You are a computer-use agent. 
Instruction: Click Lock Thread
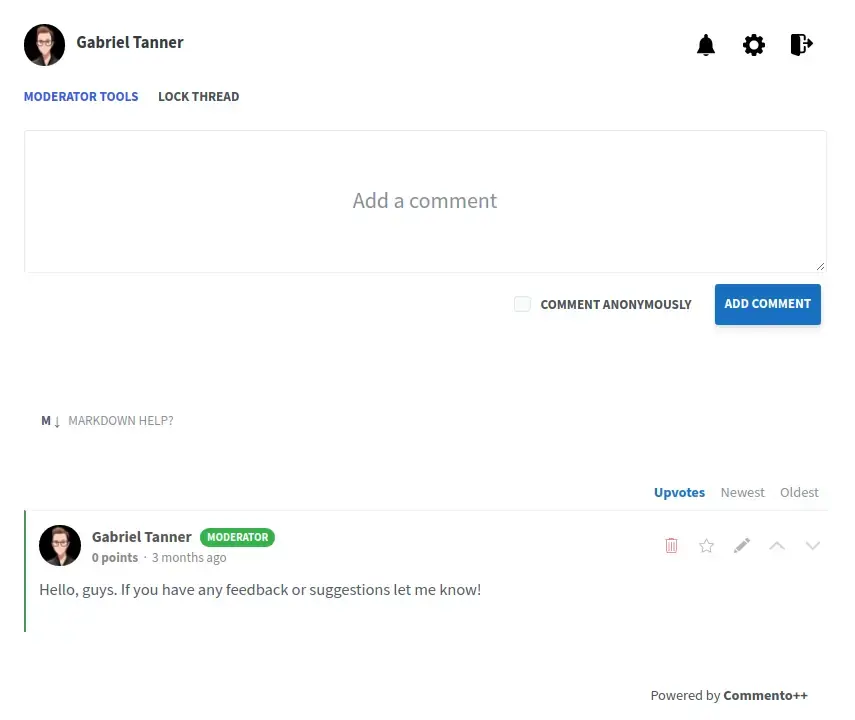[198, 97]
